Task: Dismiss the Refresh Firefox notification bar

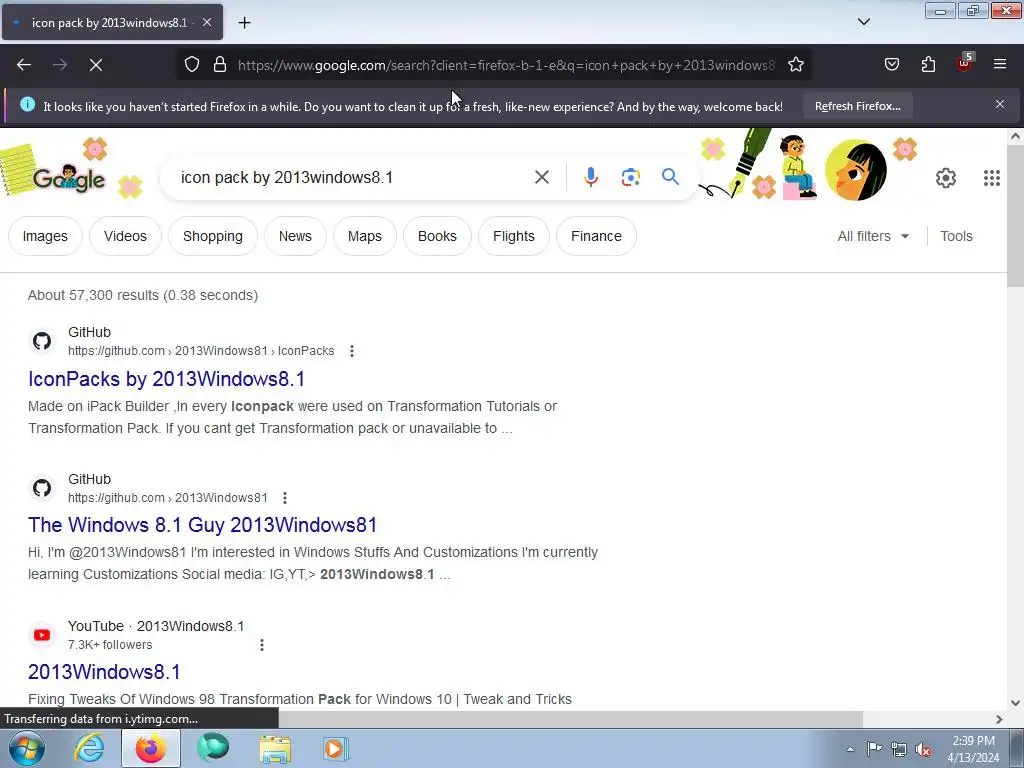Action: (x=999, y=104)
